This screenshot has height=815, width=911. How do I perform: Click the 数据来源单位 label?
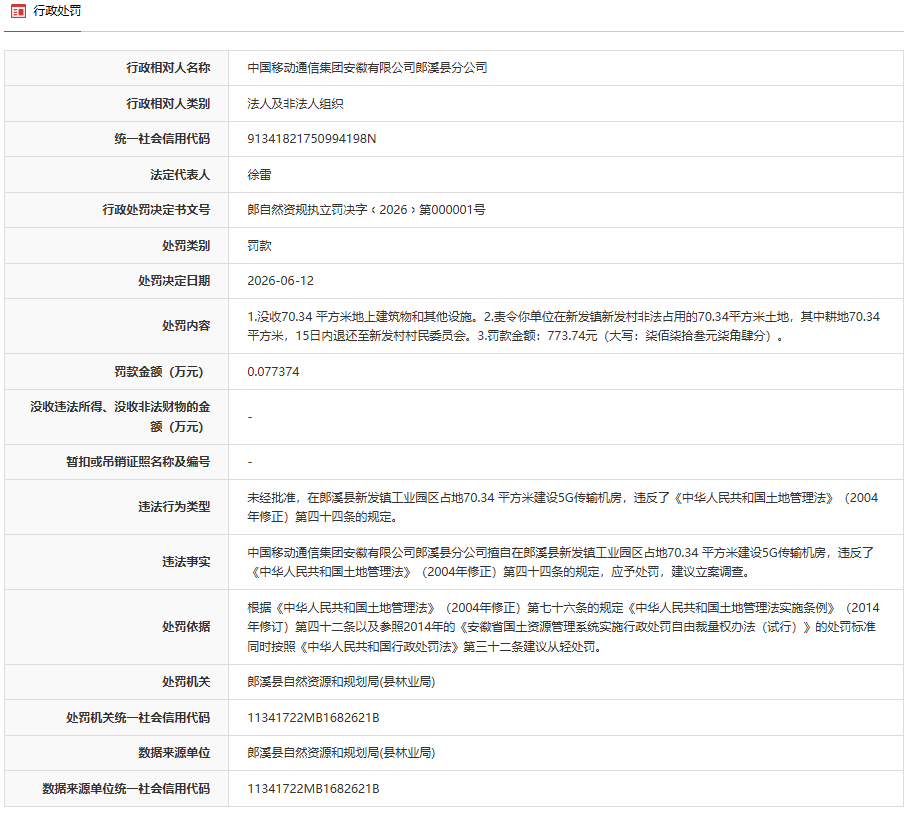[174, 753]
